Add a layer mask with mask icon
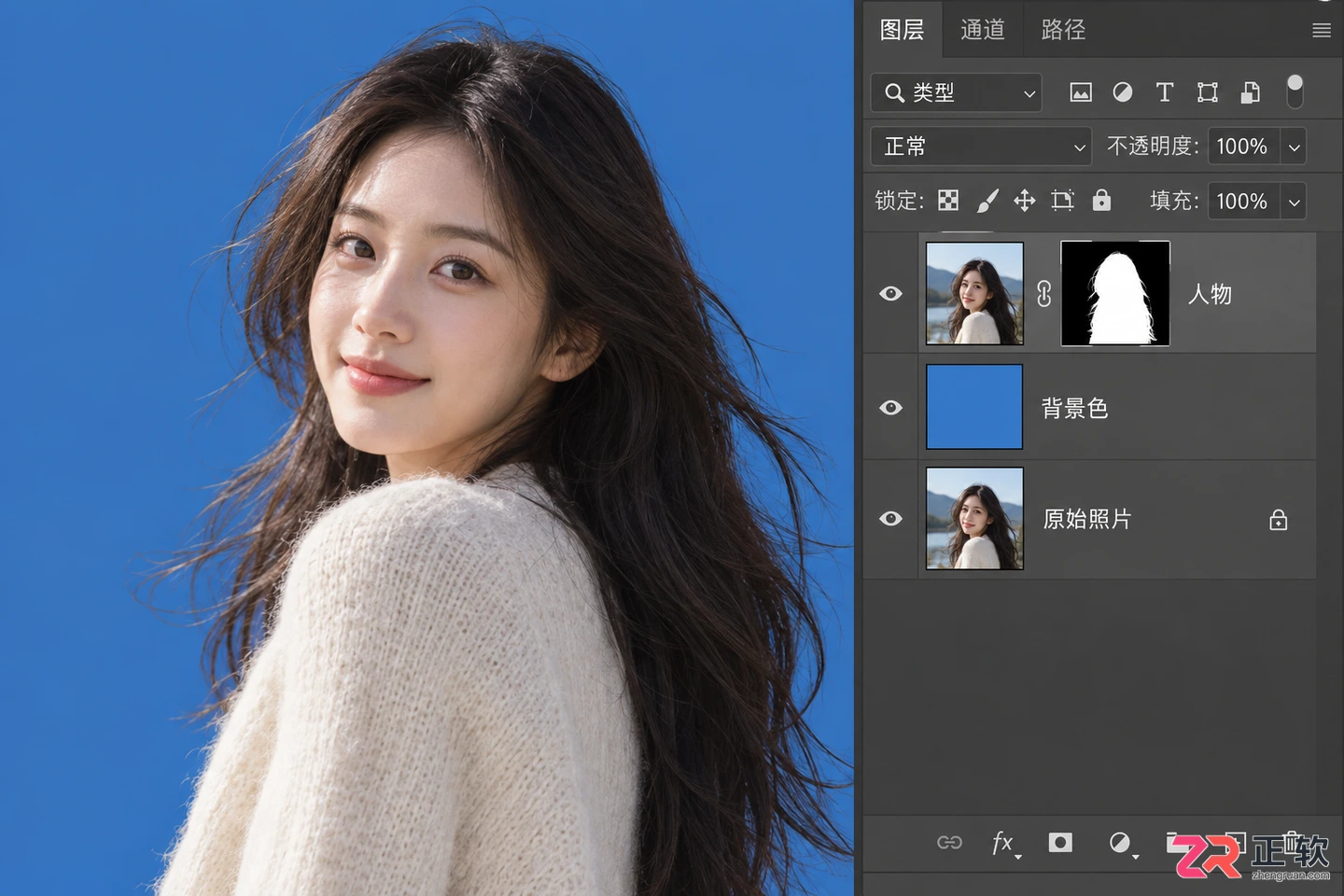The image size is (1344, 896). [x=1060, y=843]
